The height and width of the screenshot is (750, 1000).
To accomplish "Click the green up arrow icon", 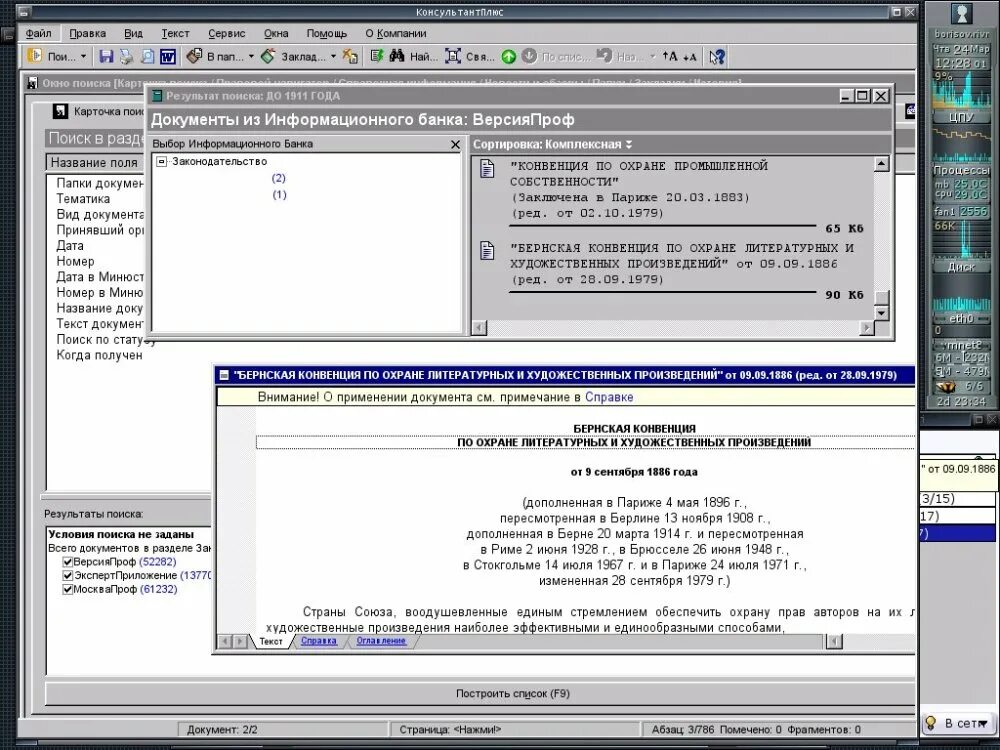I will (x=508, y=57).
